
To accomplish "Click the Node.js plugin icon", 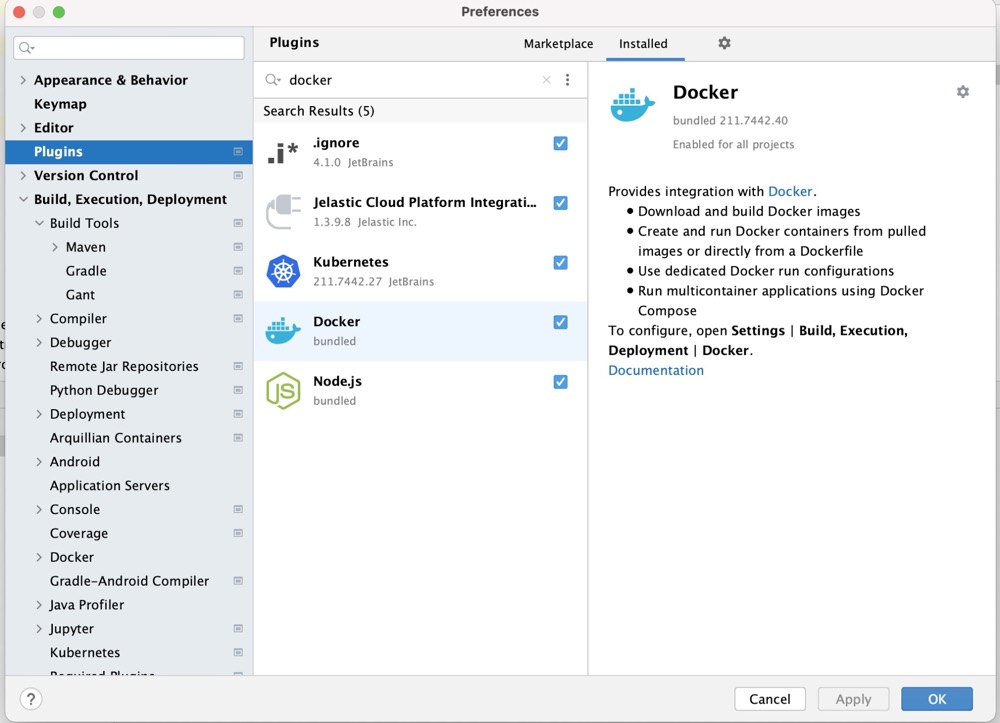I will 283,391.
